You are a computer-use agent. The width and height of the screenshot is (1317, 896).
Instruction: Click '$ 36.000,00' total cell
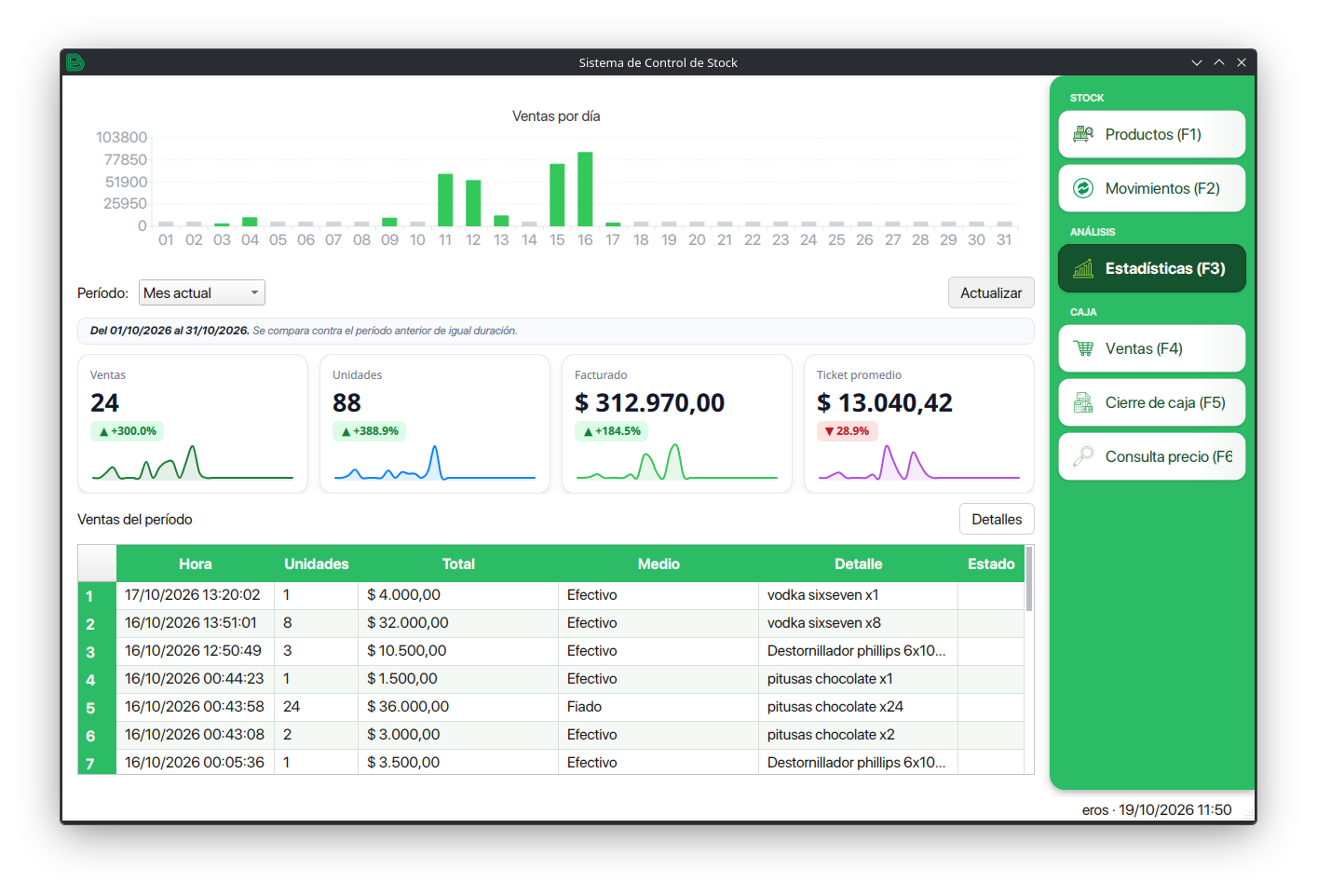458,707
